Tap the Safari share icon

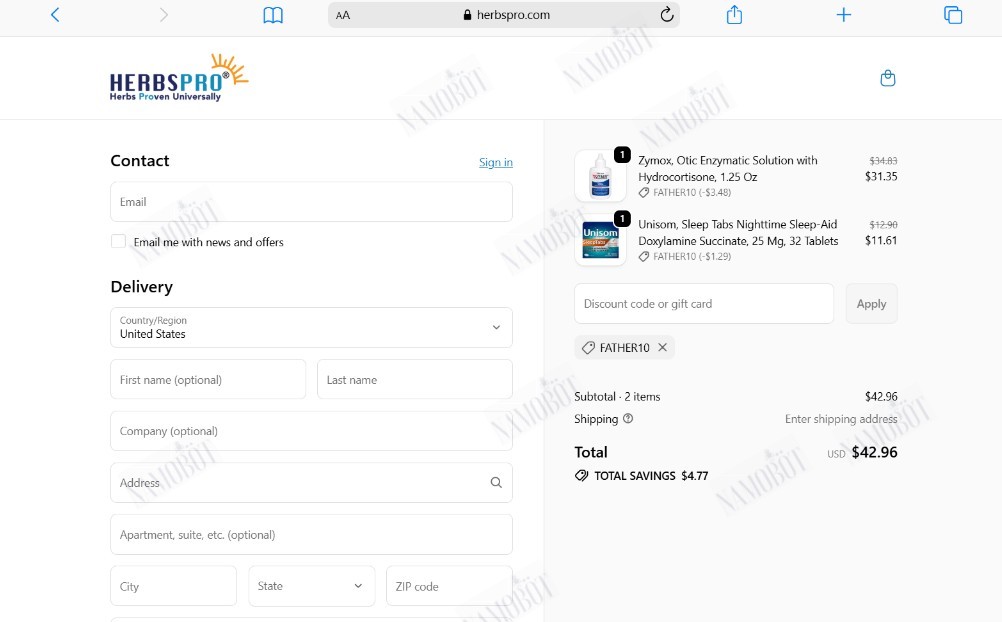click(734, 15)
